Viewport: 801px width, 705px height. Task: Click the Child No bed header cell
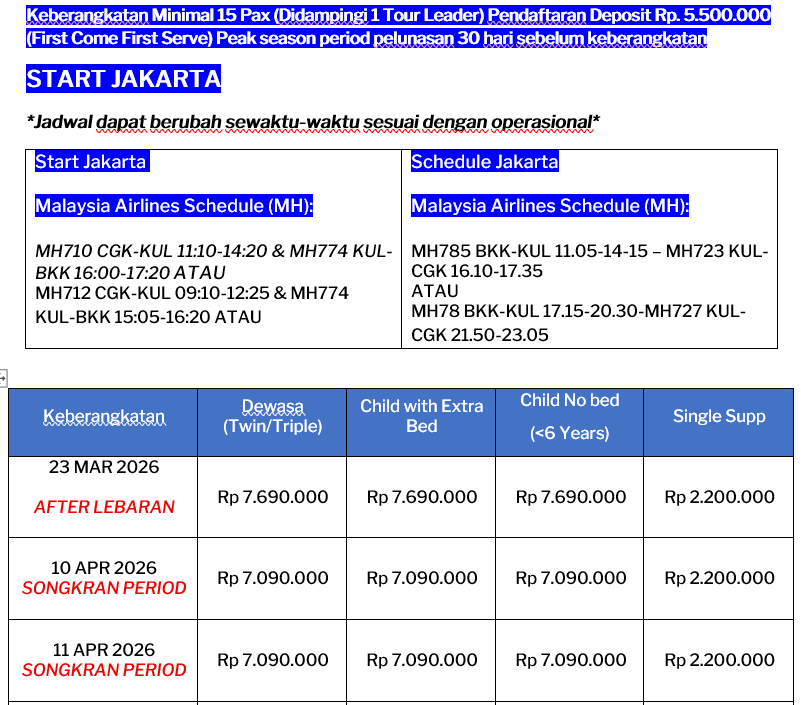pyautogui.click(x=569, y=416)
